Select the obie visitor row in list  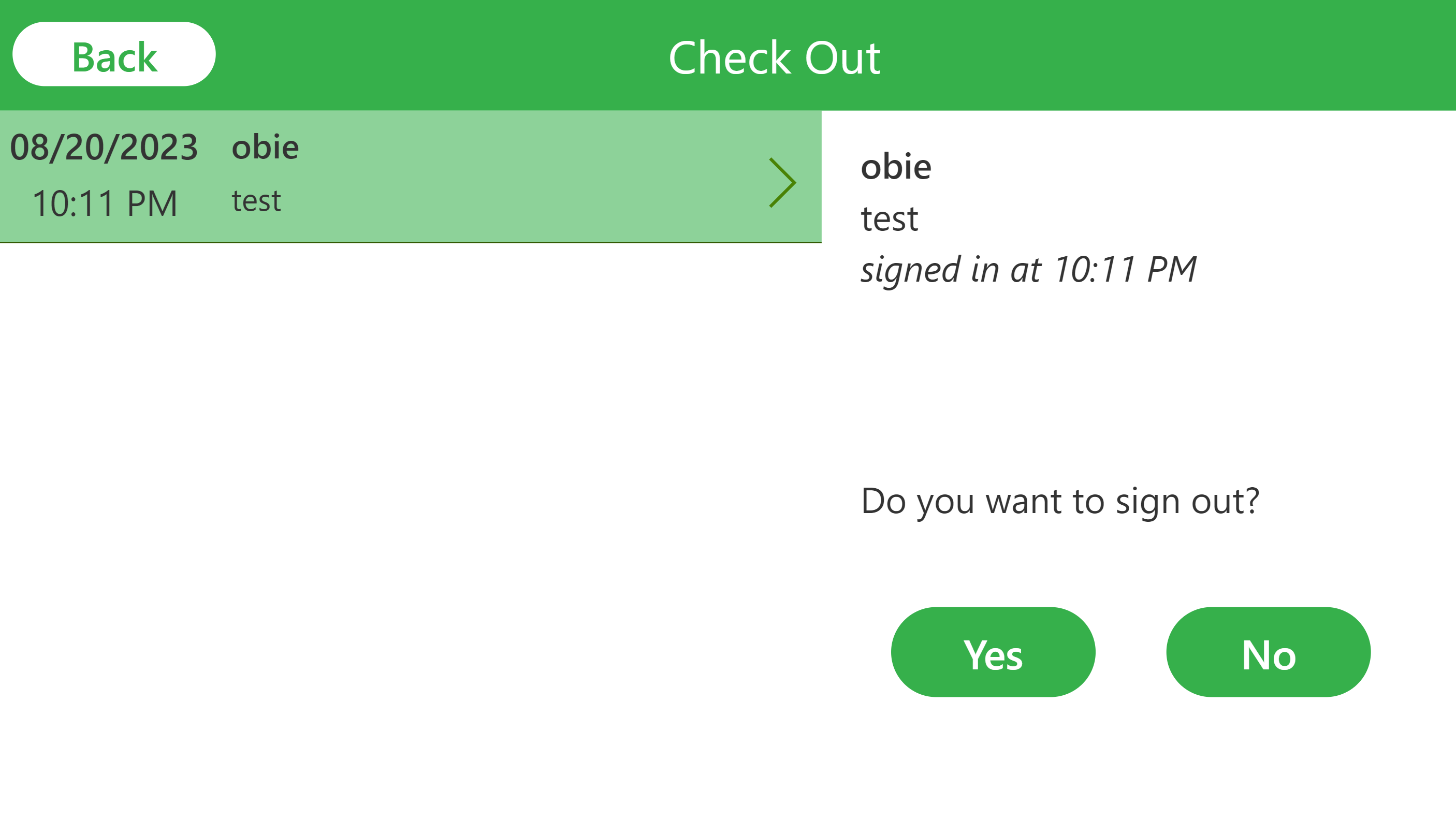pyautogui.click(x=411, y=177)
